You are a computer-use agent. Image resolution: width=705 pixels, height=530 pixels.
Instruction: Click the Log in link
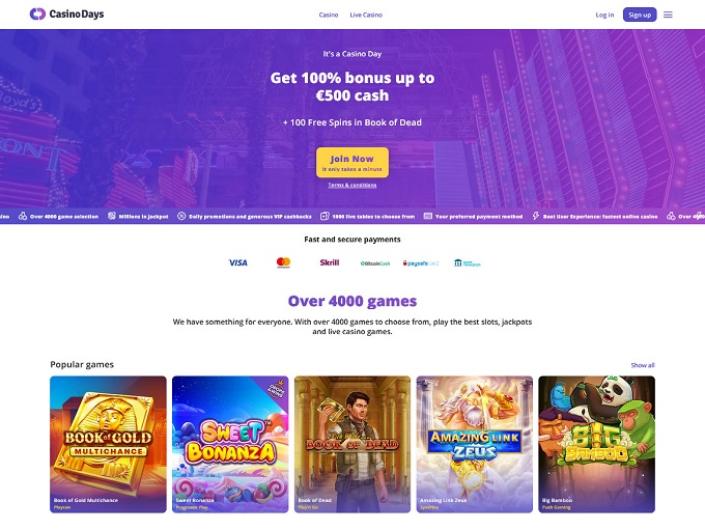click(x=605, y=15)
